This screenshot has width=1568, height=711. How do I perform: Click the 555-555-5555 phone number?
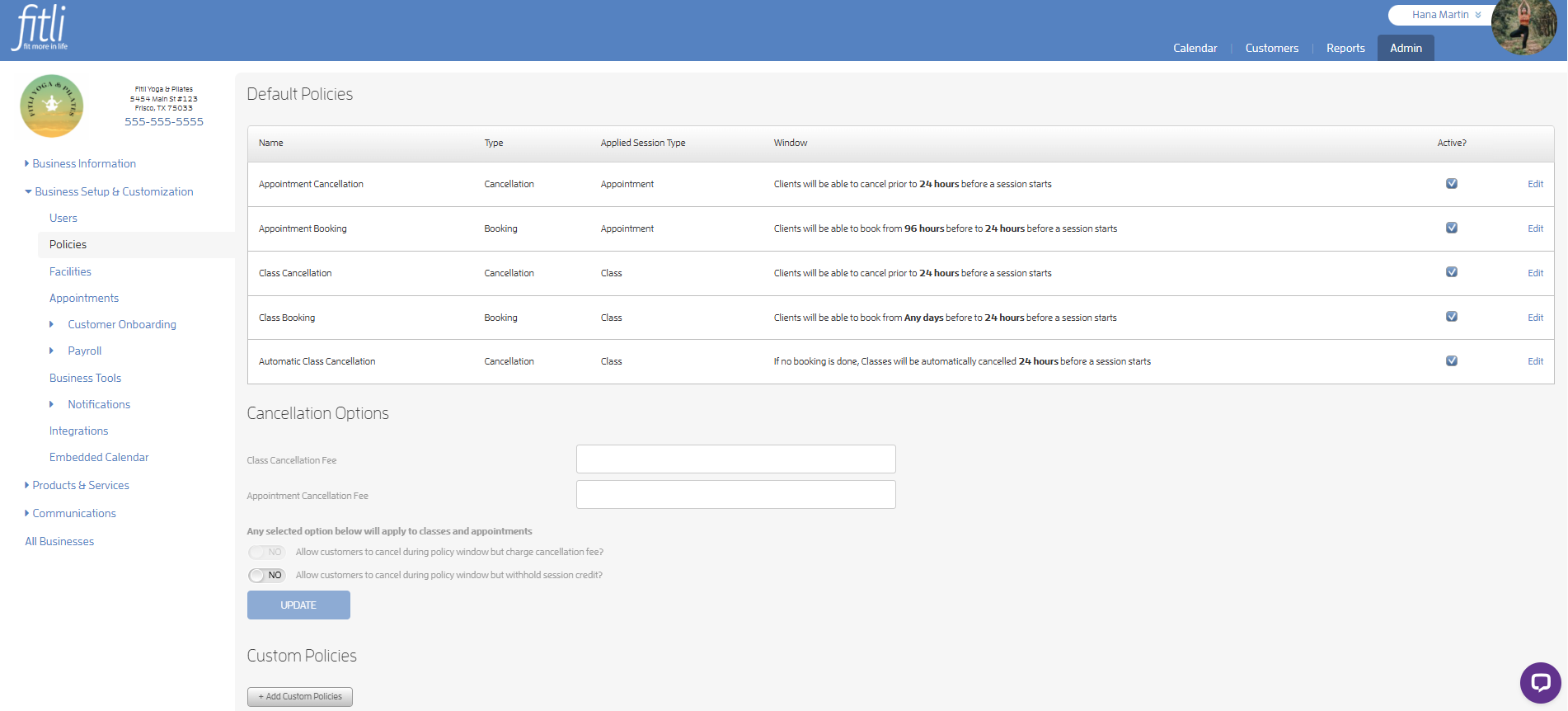tap(164, 121)
